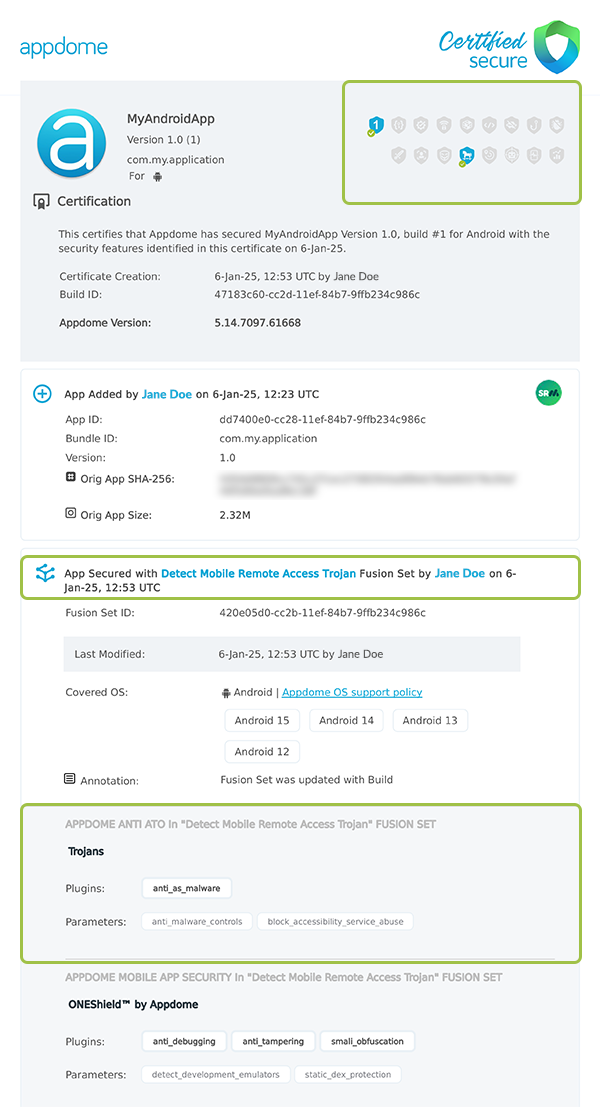
Task: Select the Android 15 chip
Action: [262, 720]
